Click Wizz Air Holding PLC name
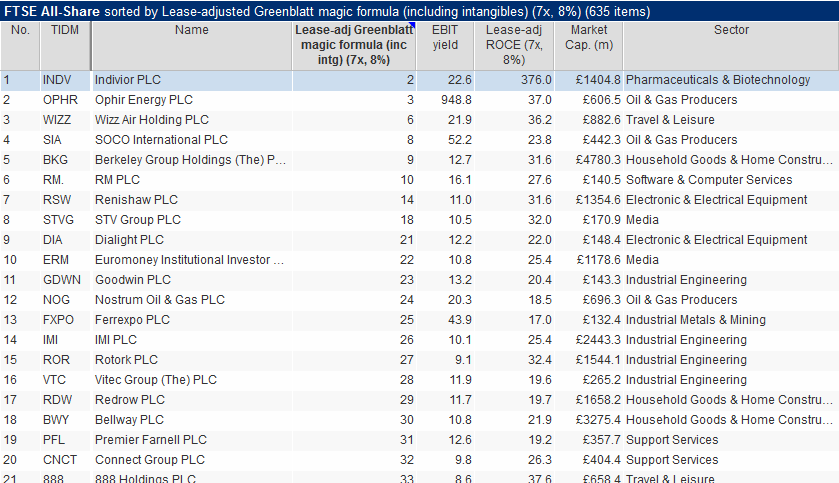Viewport: 839px width, 483px height. pyautogui.click(x=192, y=120)
